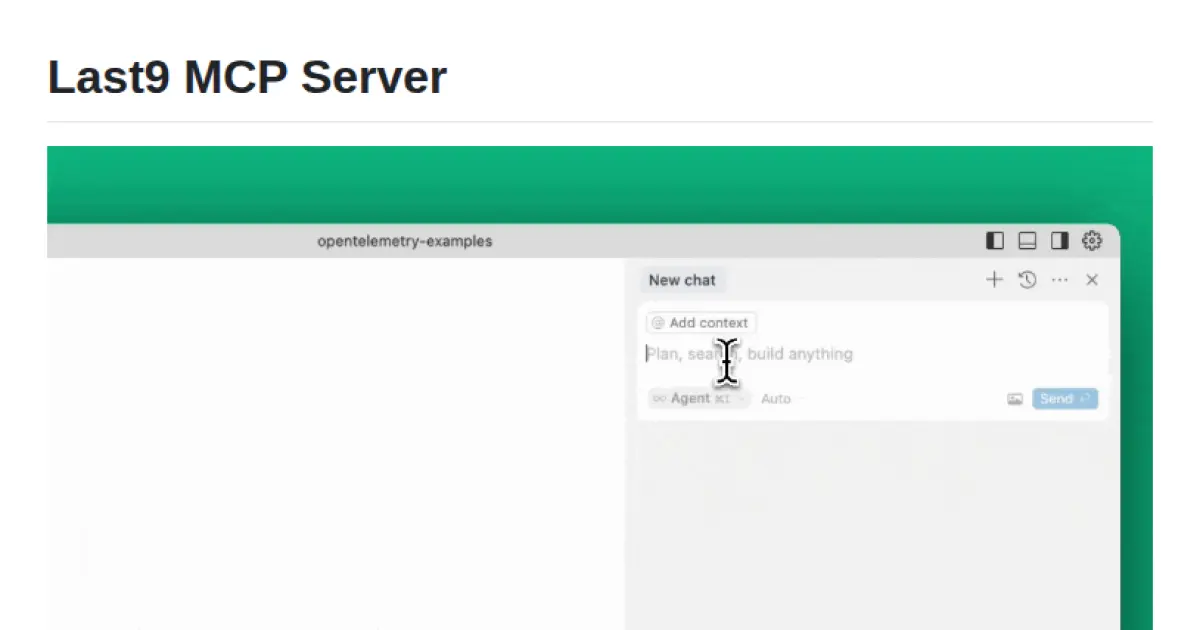
Task: Toggle the secondary side panel
Action: tap(1059, 240)
